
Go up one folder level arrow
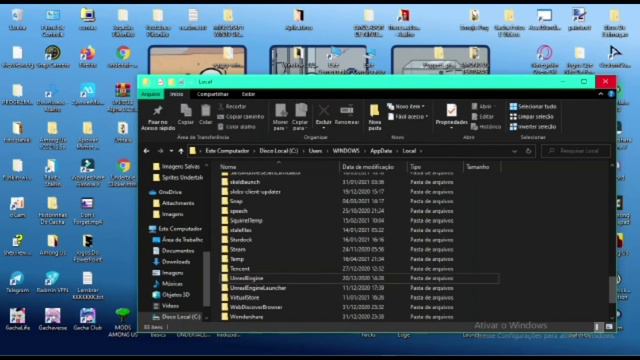181,151
